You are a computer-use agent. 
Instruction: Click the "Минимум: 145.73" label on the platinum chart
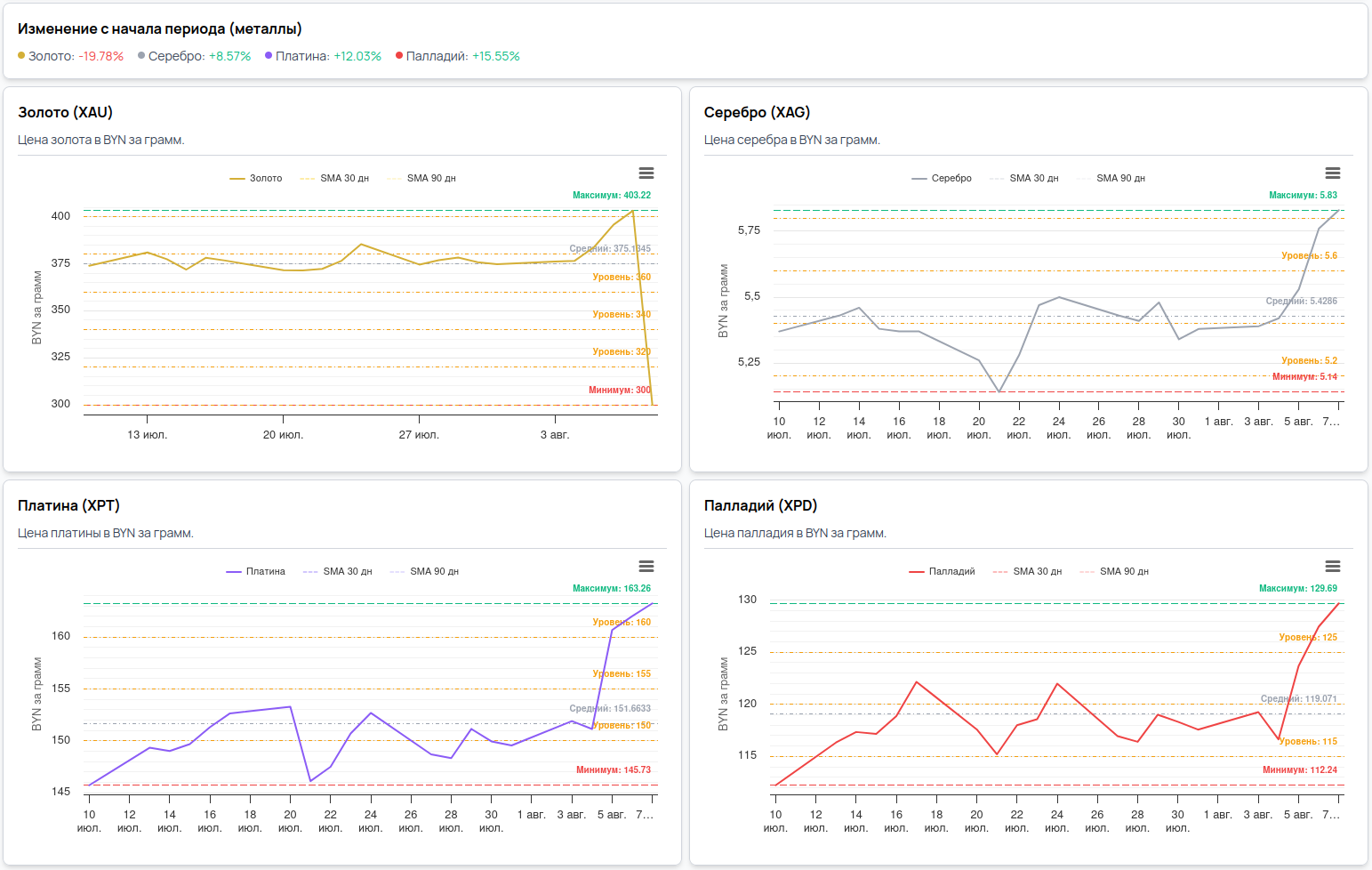614,769
